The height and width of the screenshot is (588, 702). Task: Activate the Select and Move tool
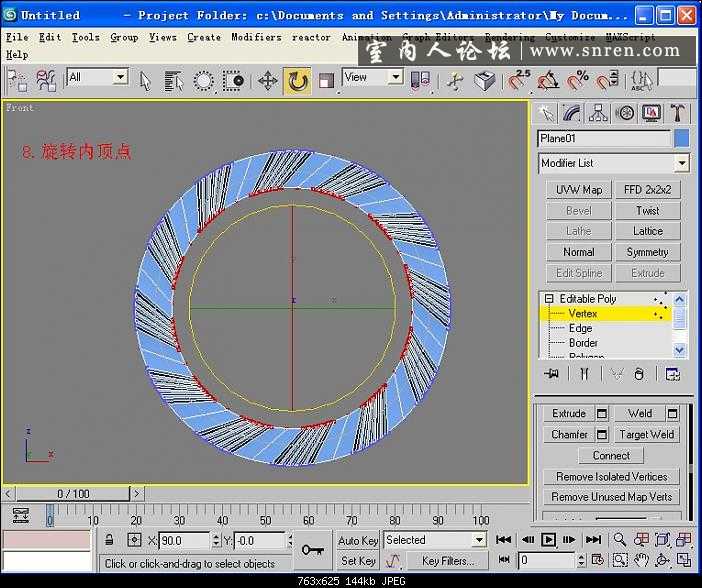click(268, 81)
